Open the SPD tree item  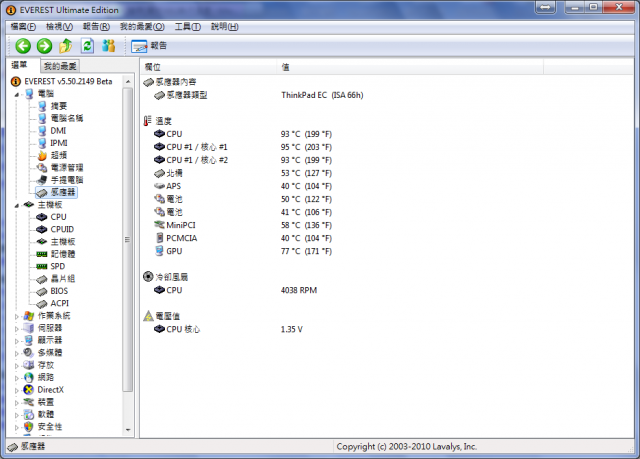point(51,266)
